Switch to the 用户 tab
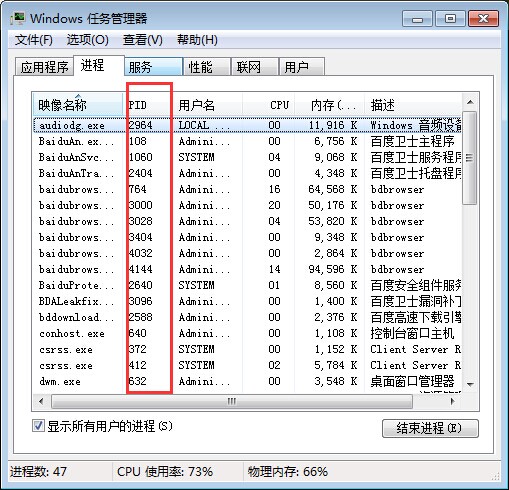This screenshot has width=509, height=490. [x=302, y=67]
